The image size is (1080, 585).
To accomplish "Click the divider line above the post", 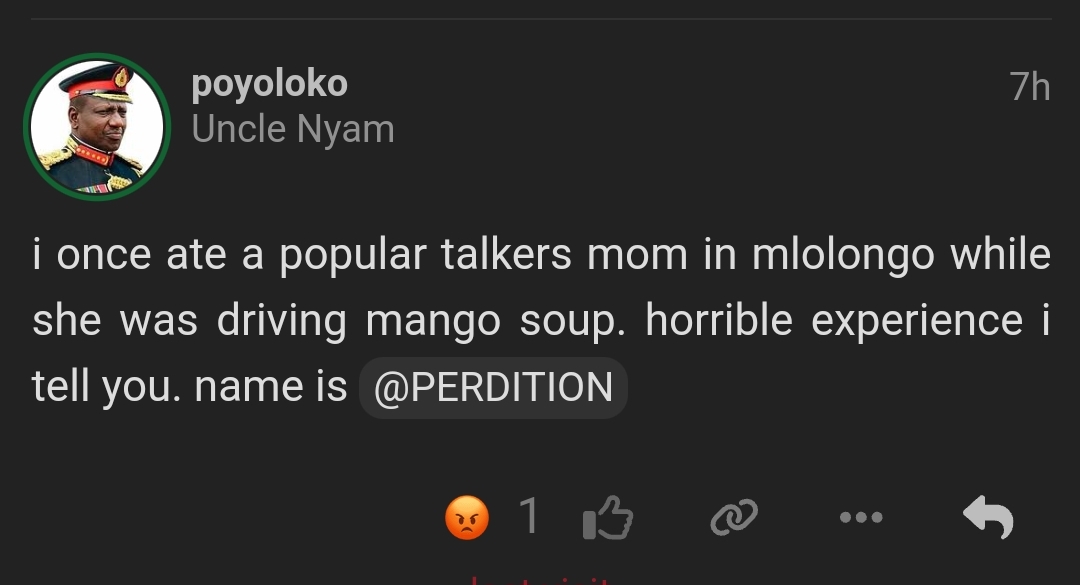I will point(540,19).
